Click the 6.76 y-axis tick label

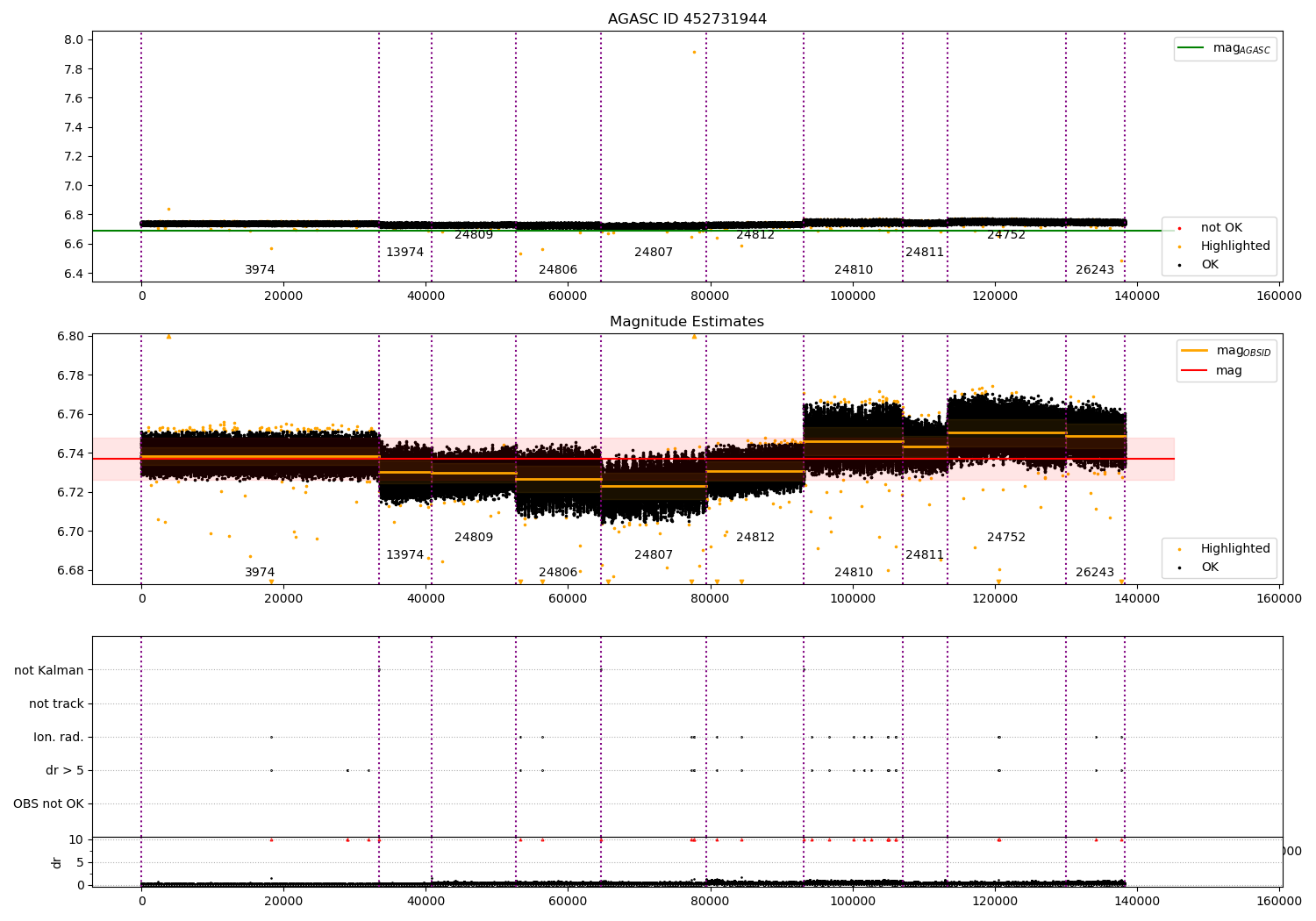click(70, 414)
